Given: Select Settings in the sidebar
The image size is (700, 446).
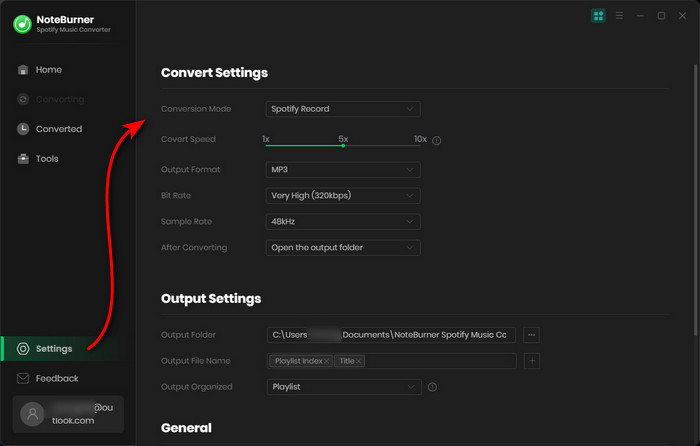Looking at the screenshot, I should pyautogui.click(x=54, y=349).
